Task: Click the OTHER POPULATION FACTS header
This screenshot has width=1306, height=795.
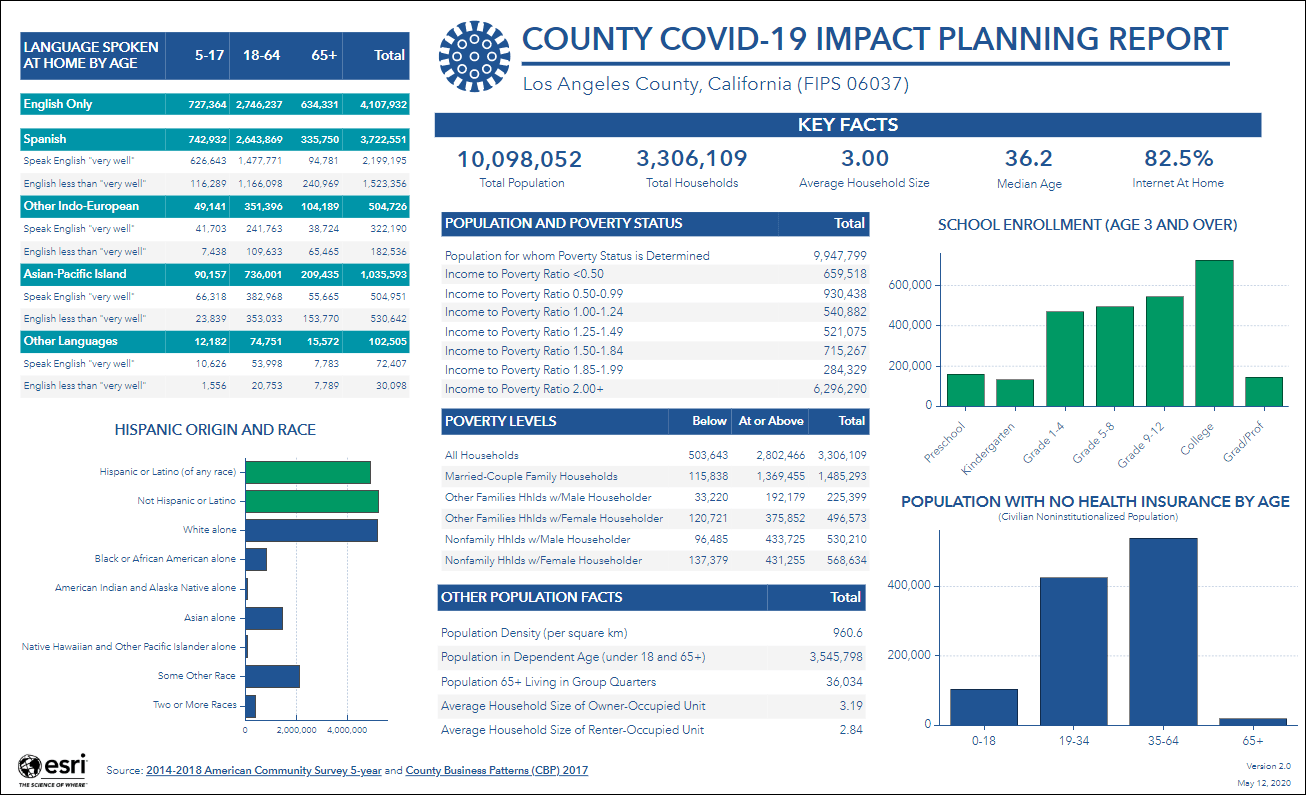Action: 532,597
